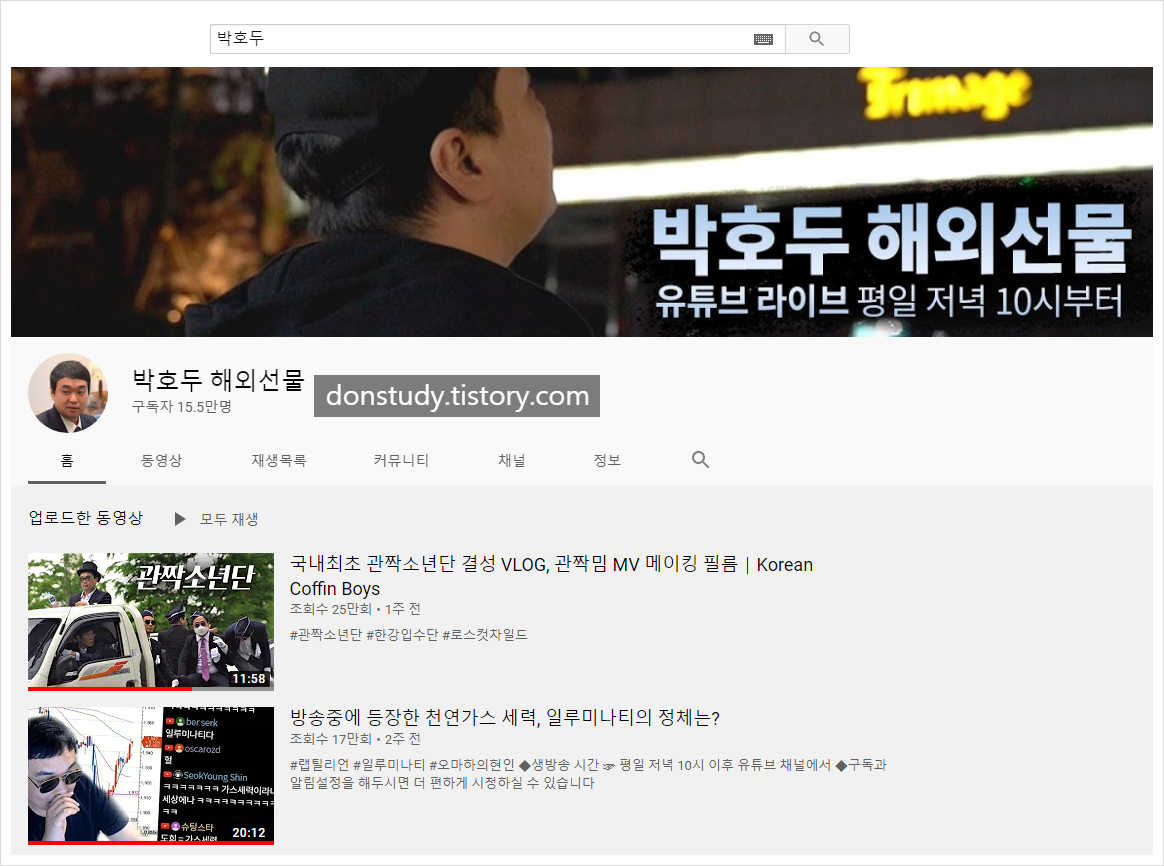Click the hashtag #한강입수단

point(402,635)
